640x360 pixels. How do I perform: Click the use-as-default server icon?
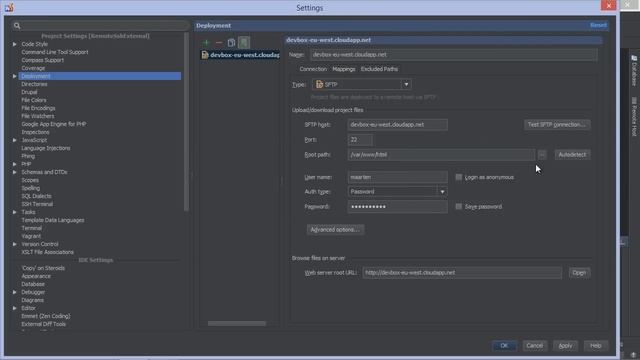244,42
